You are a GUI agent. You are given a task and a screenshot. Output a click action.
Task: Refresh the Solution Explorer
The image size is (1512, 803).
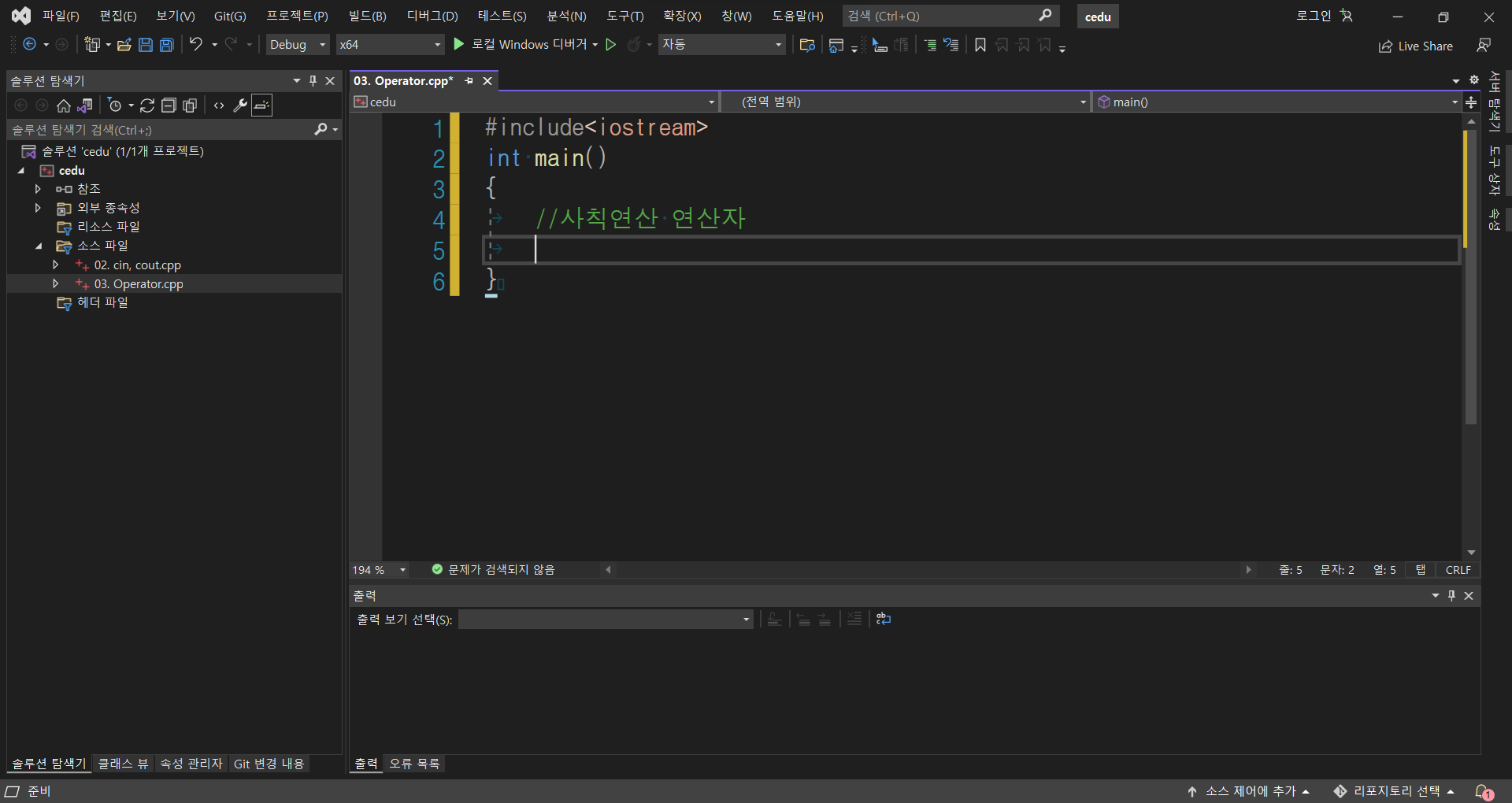(x=147, y=105)
